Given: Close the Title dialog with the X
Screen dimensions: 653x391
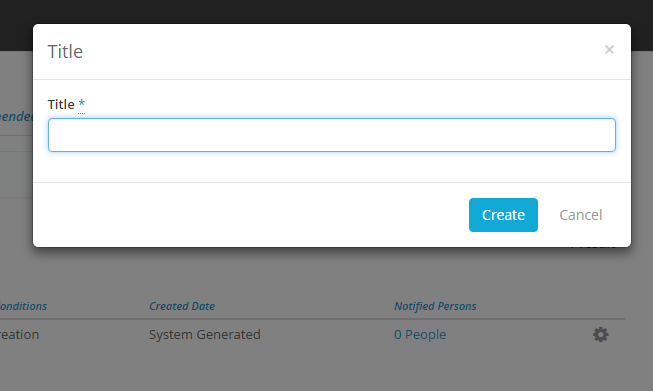Looking at the screenshot, I should tap(609, 50).
